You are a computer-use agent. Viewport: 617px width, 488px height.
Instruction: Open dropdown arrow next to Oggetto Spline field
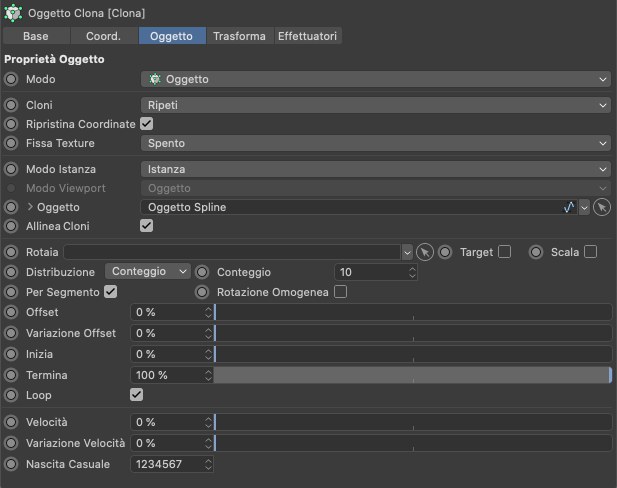[584, 207]
